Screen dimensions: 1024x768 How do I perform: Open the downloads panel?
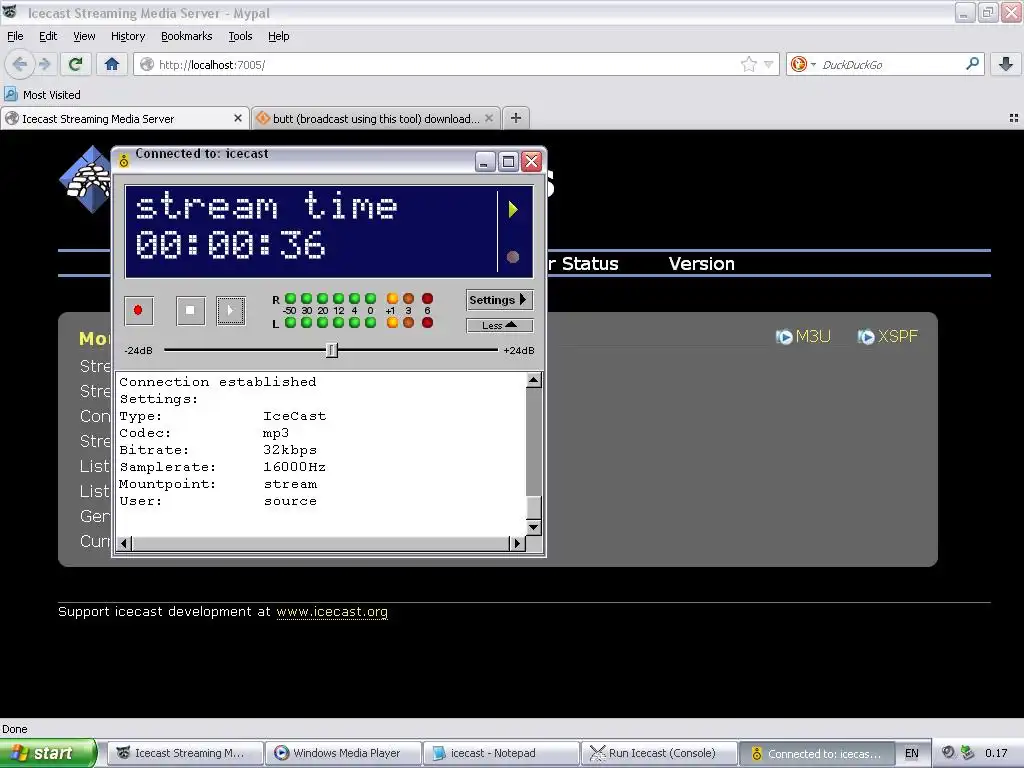[1006, 64]
